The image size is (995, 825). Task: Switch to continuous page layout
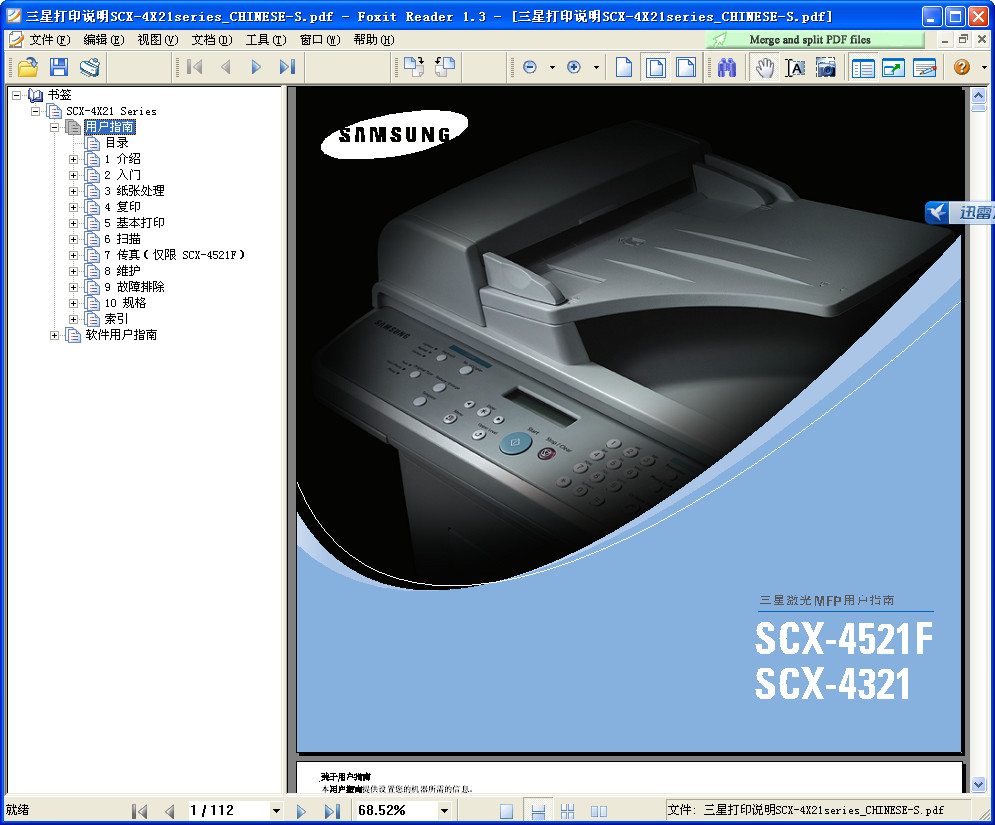(x=537, y=810)
